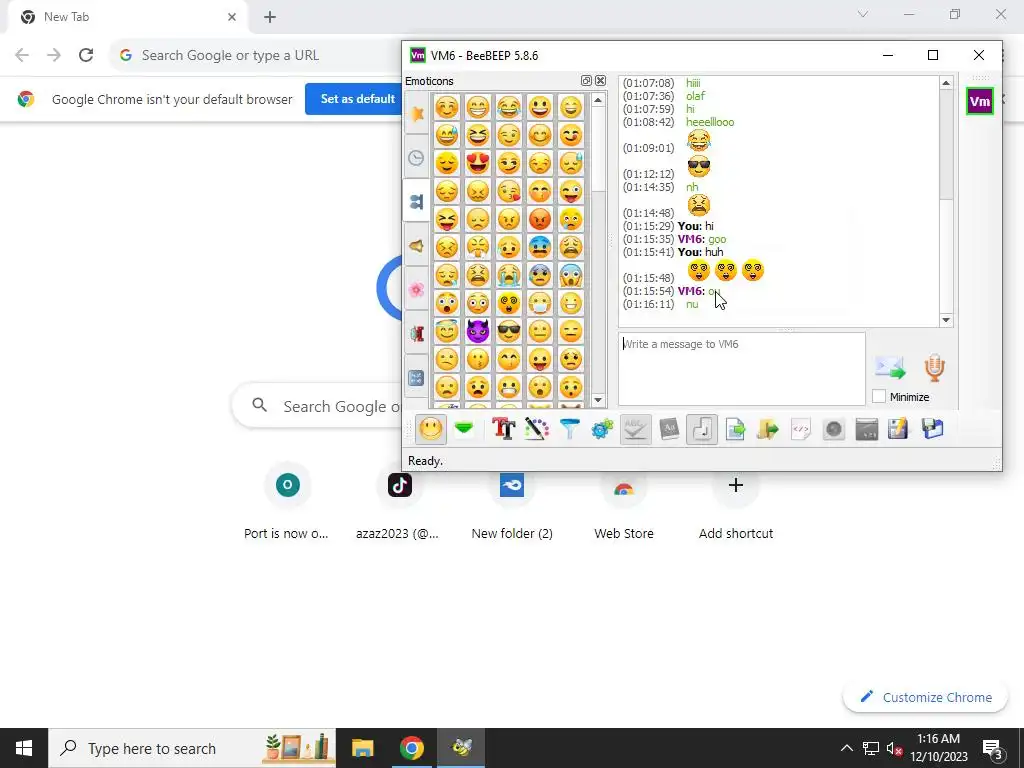Reload the Chrome page
Viewport: 1024px width, 768px height.
pyautogui.click(x=86, y=55)
